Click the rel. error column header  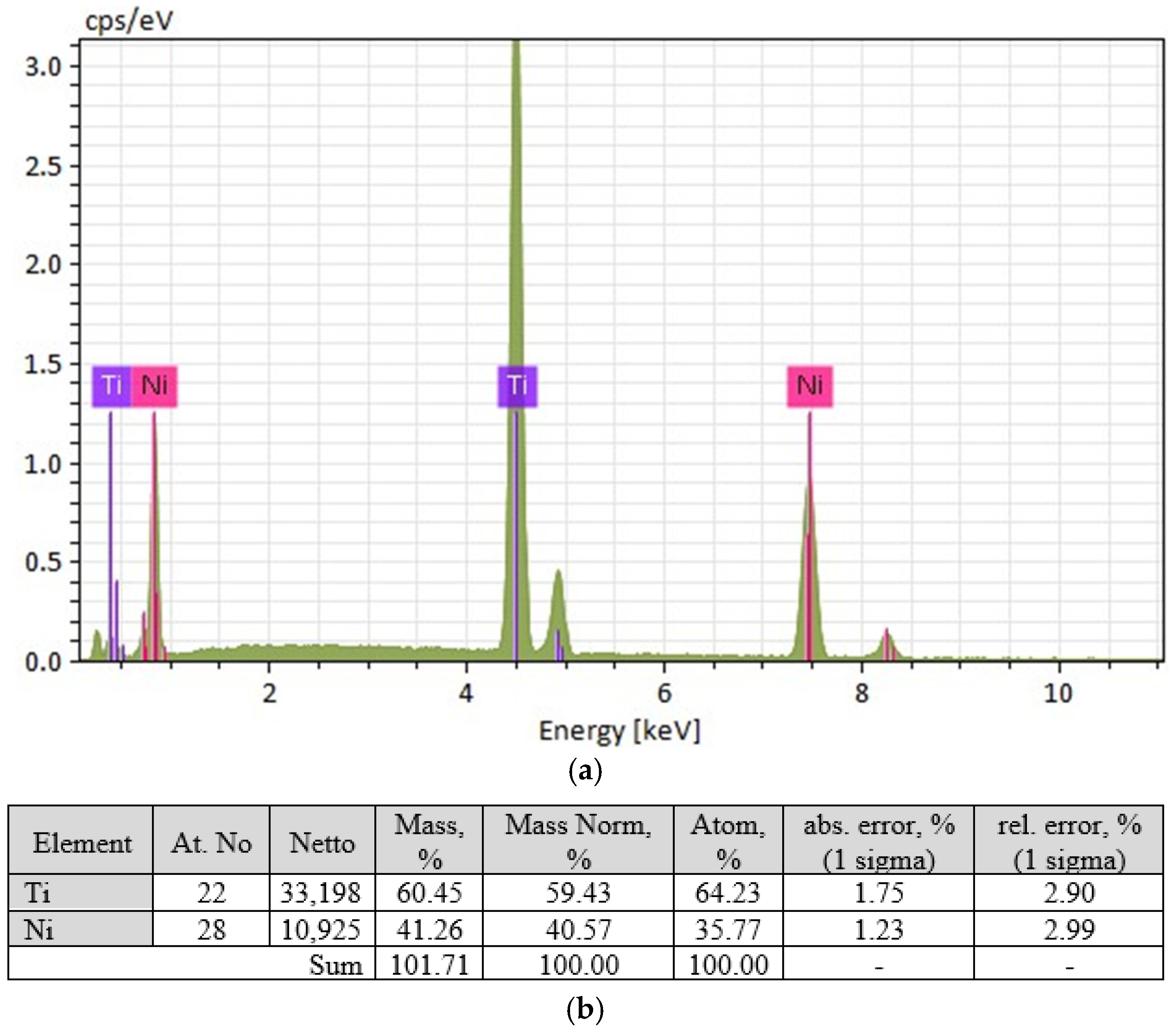pyautogui.click(x=1068, y=842)
